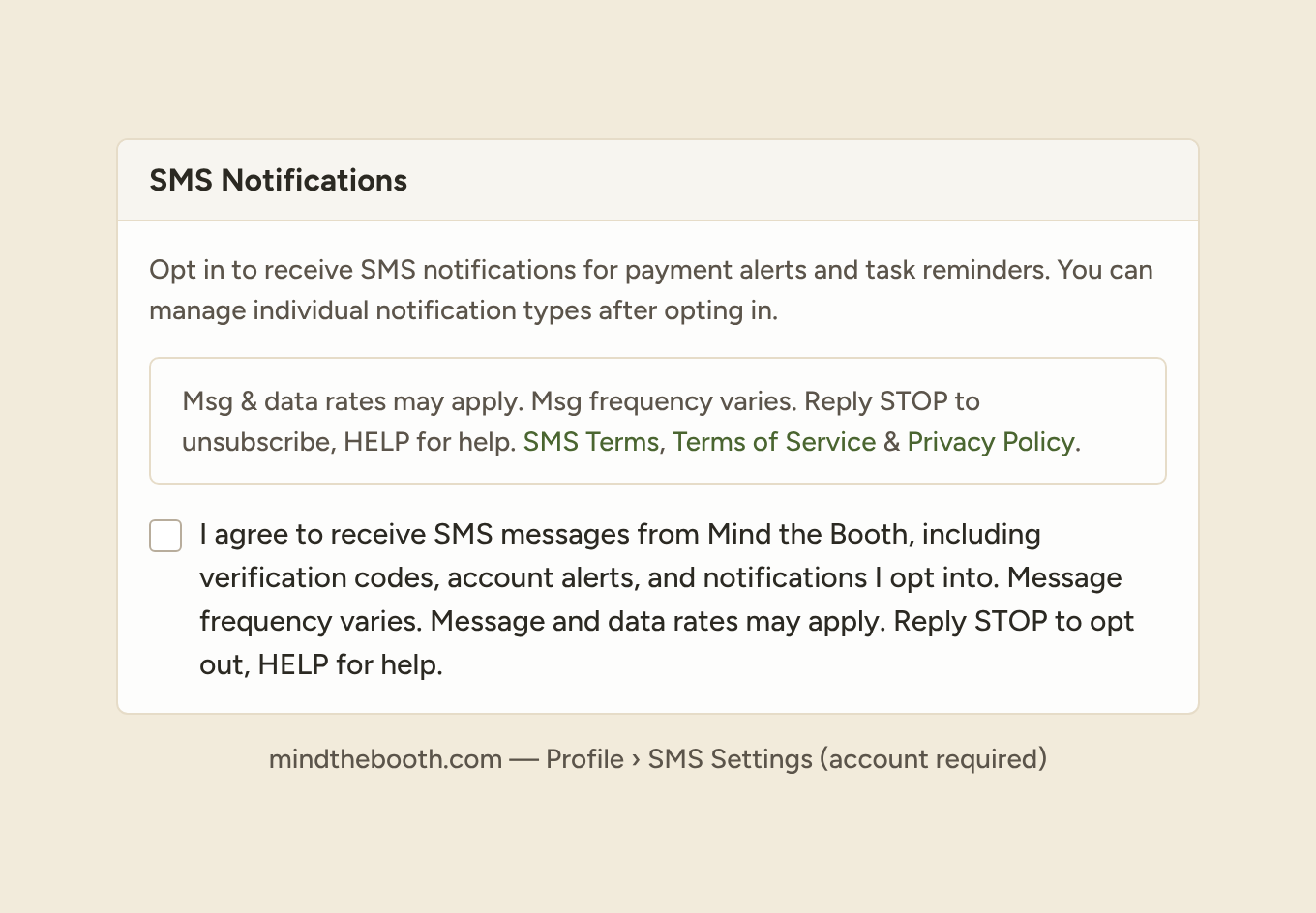Click the 'Msg & data rates may apply' disclaimer
The width and height of the screenshot is (1316, 913).
[658, 421]
